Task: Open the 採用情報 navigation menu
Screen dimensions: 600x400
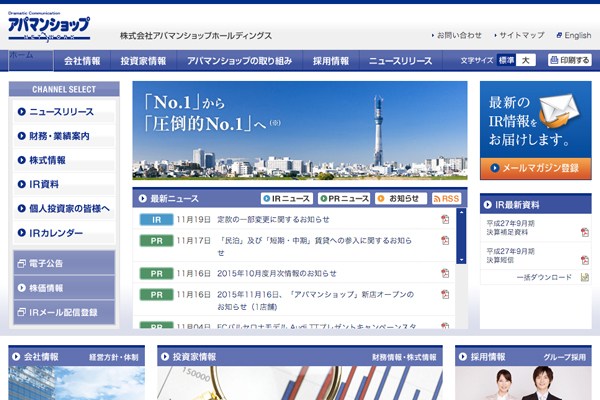Action: (331, 61)
